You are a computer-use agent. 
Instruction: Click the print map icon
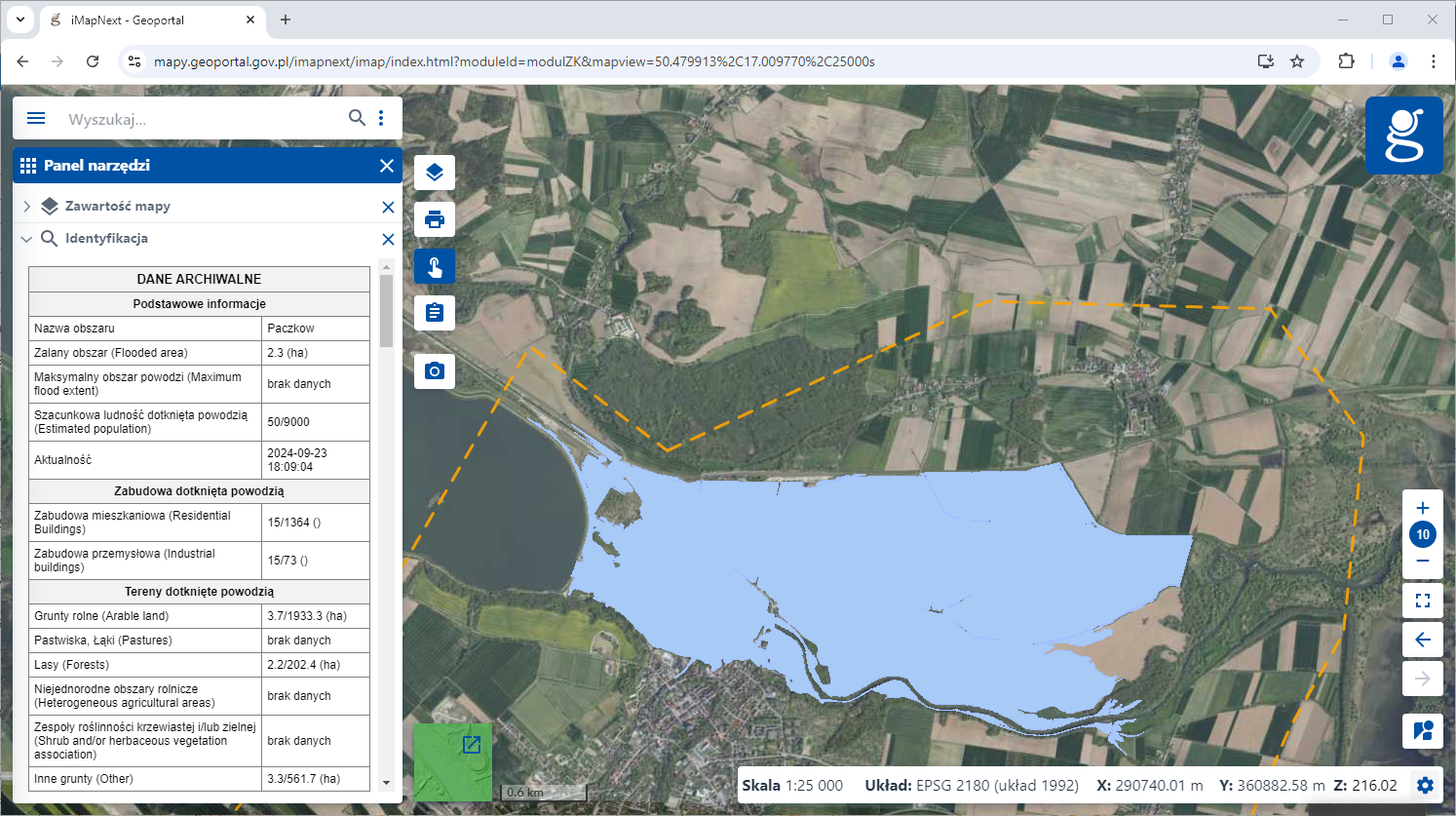(435, 219)
